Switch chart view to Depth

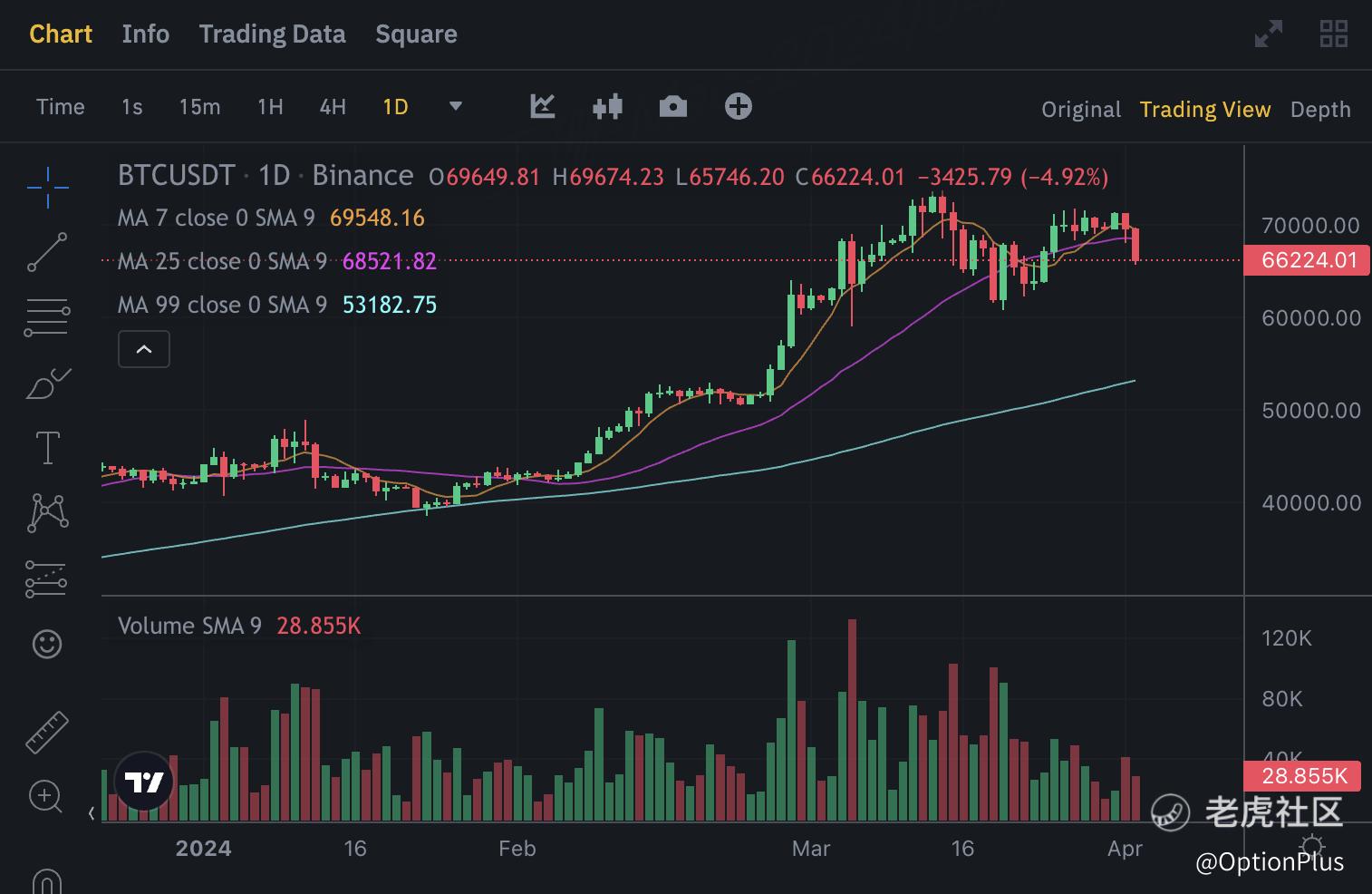click(1320, 110)
